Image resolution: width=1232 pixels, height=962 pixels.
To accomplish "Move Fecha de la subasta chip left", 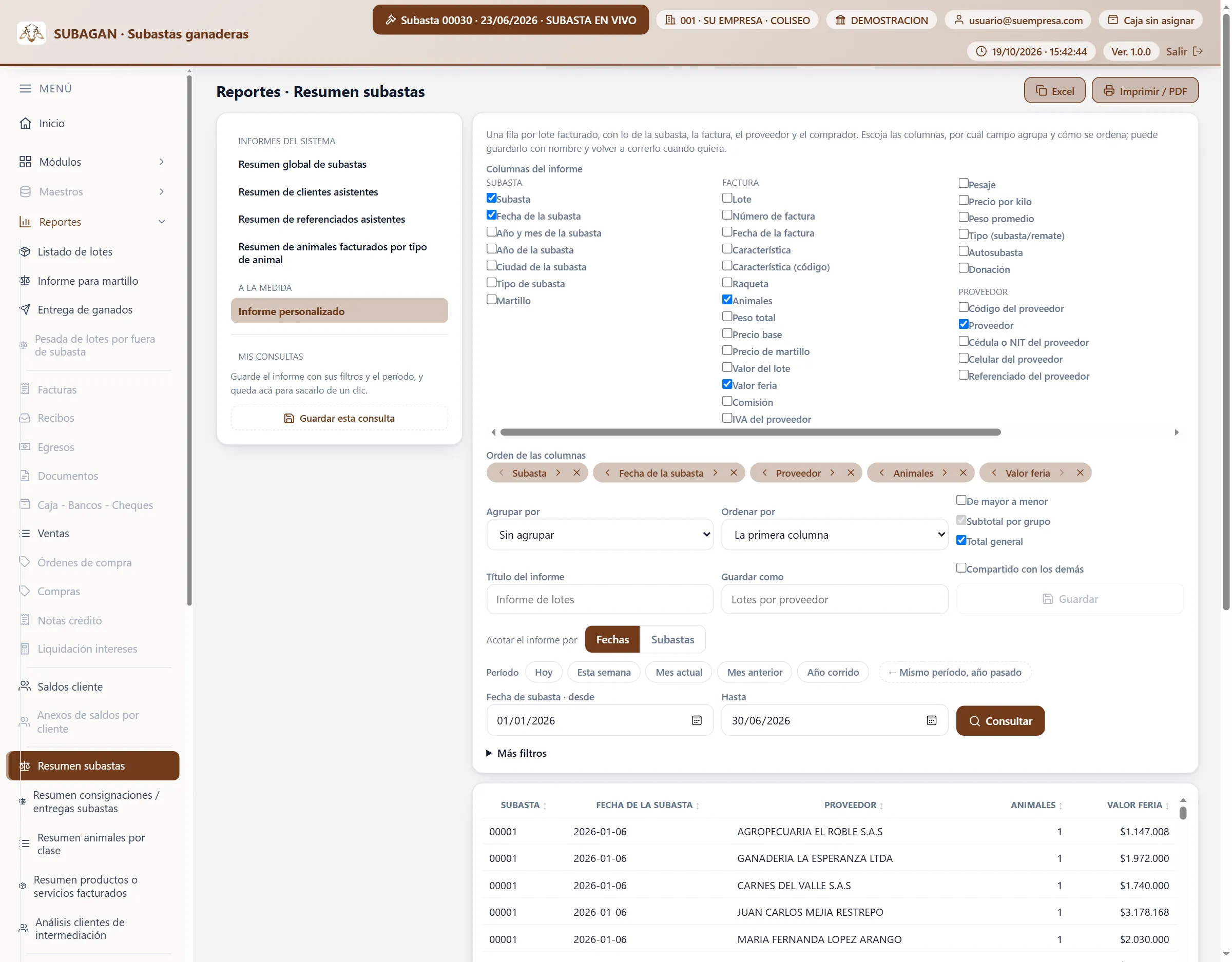I will [607, 473].
